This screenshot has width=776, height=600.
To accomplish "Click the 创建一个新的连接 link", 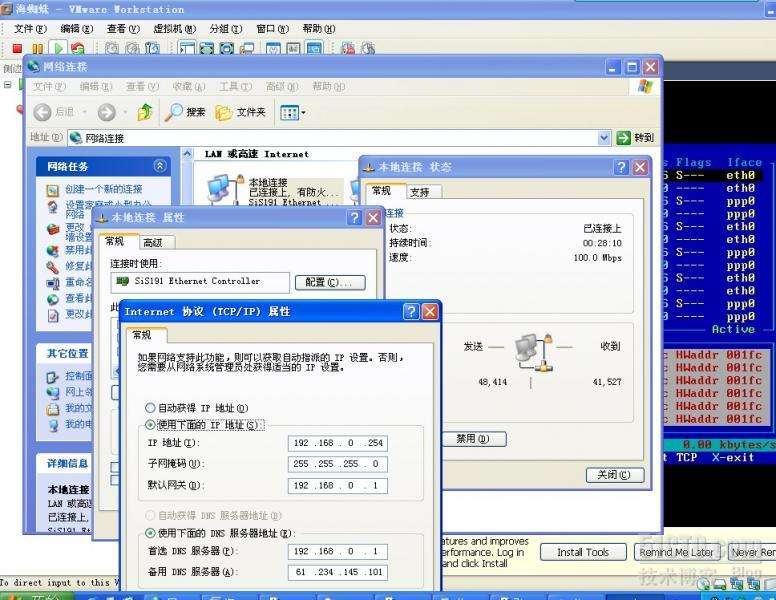I will point(104,189).
